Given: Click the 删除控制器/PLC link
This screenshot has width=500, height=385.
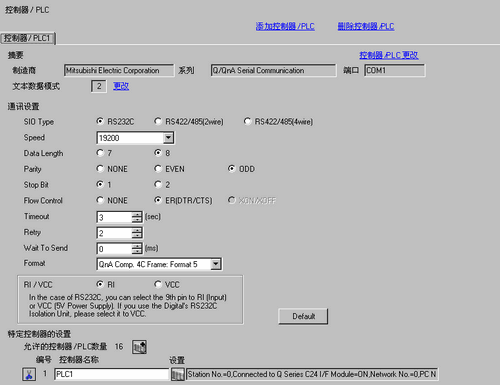Looking at the screenshot, I should click(366, 26).
